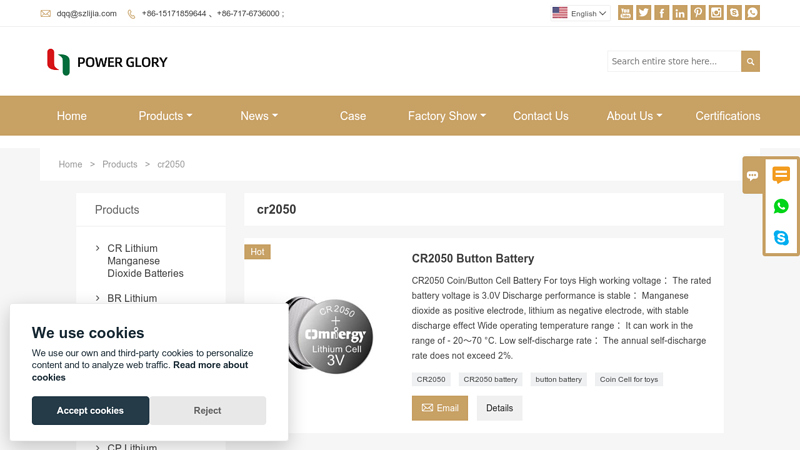Open the Facebook social icon

[x=662, y=13]
